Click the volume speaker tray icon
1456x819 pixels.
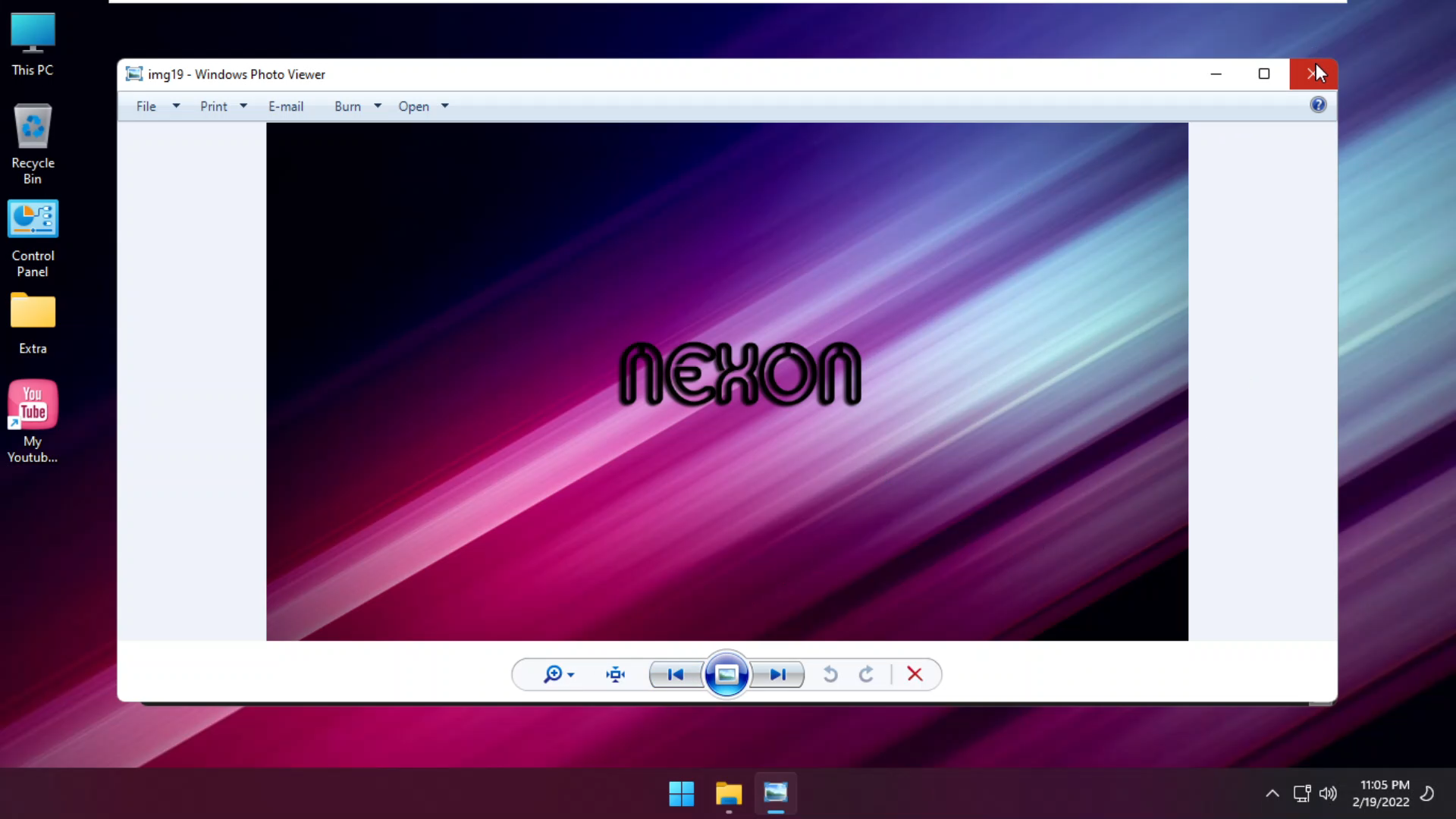tap(1328, 794)
